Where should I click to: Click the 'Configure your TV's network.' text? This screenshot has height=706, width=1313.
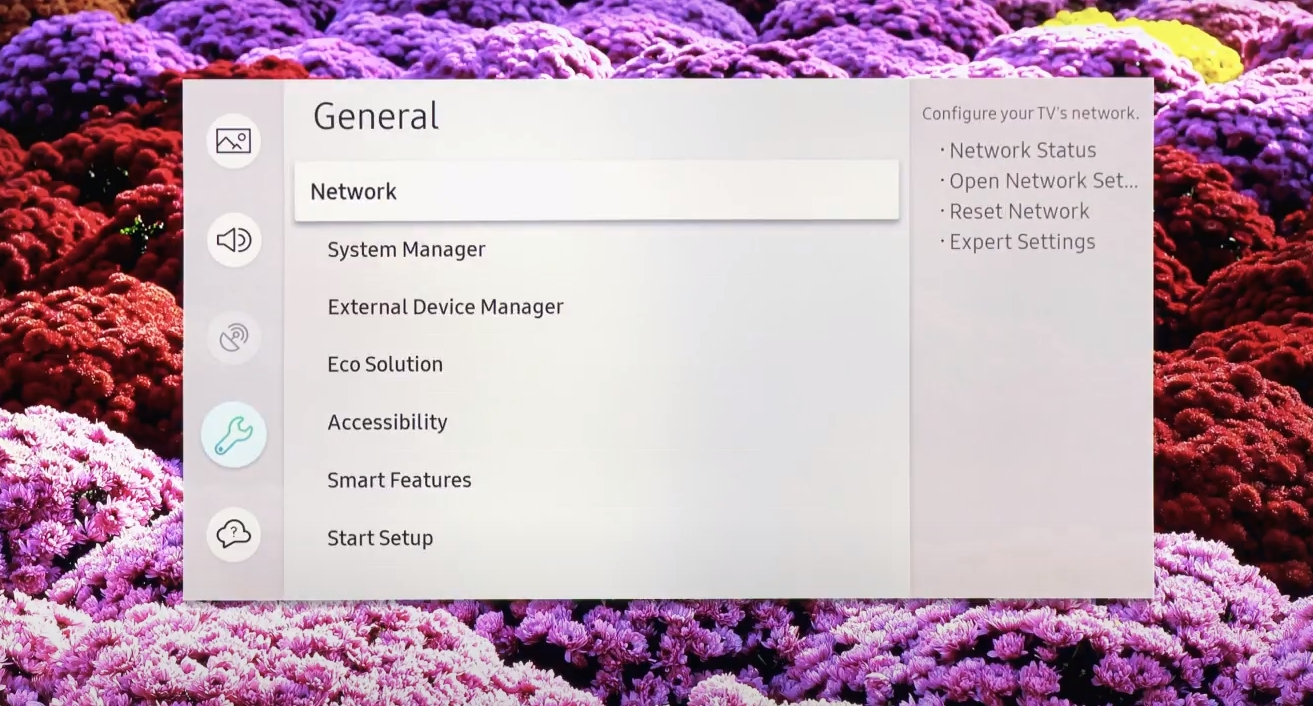coord(1030,114)
